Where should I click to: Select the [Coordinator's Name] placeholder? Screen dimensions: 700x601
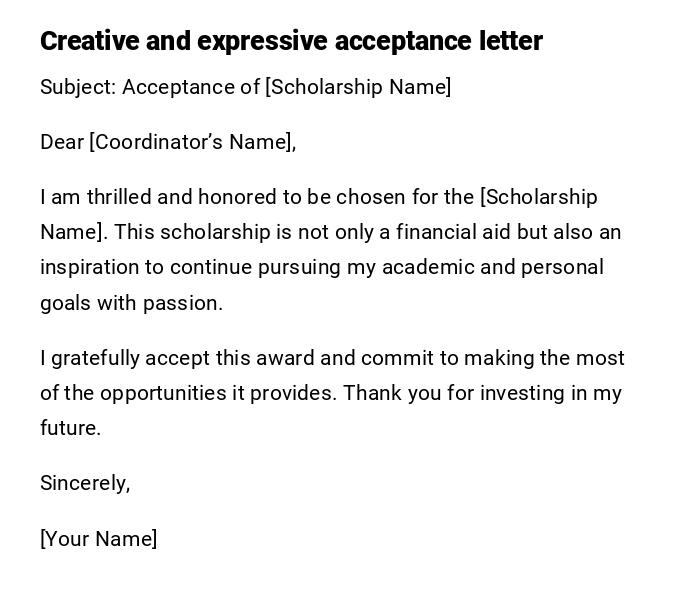point(192,142)
